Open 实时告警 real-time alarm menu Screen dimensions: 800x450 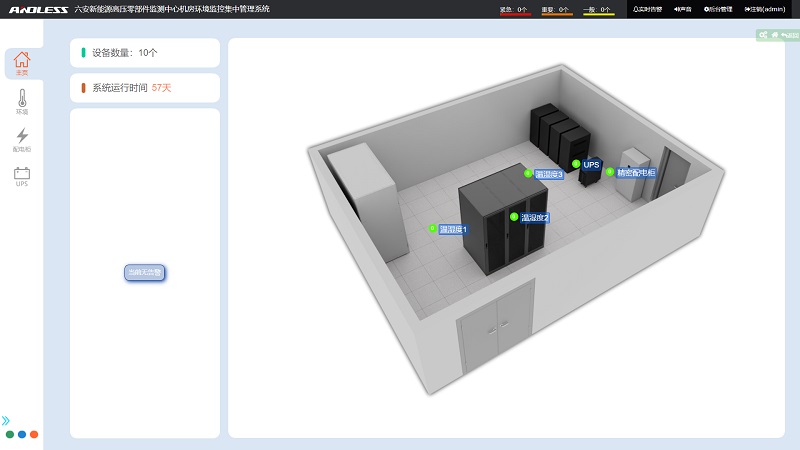647,9
